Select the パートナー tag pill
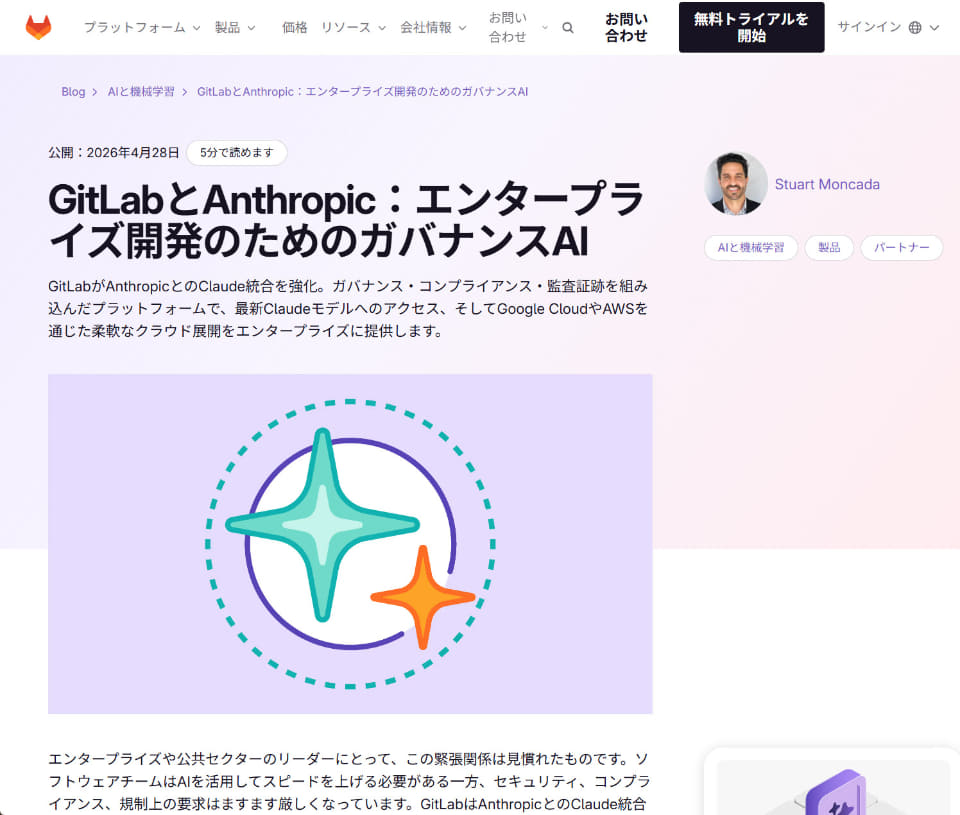 click(901, 247)
